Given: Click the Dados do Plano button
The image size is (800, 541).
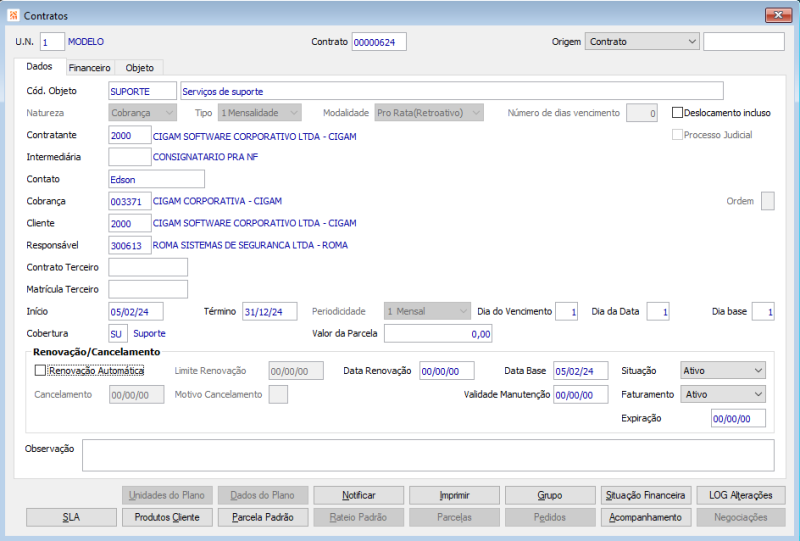Looking at the screenshot, I should (x=263, y=495).
